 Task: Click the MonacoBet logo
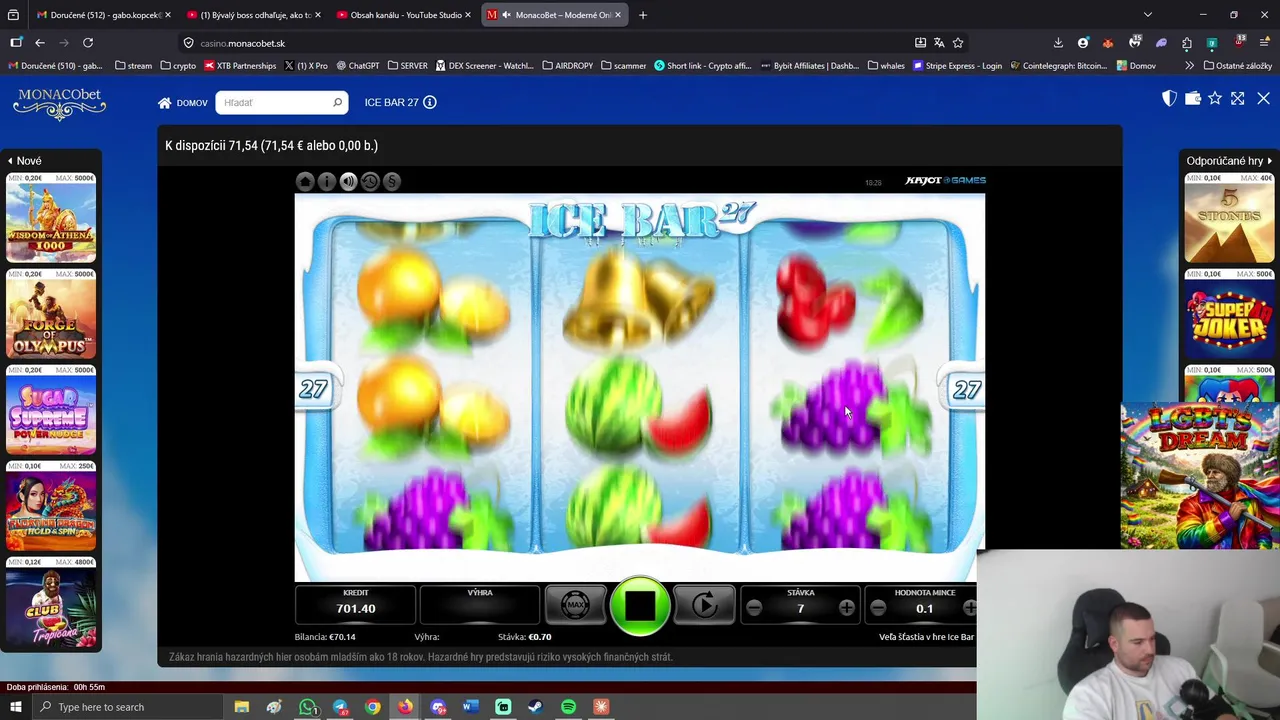60,103
